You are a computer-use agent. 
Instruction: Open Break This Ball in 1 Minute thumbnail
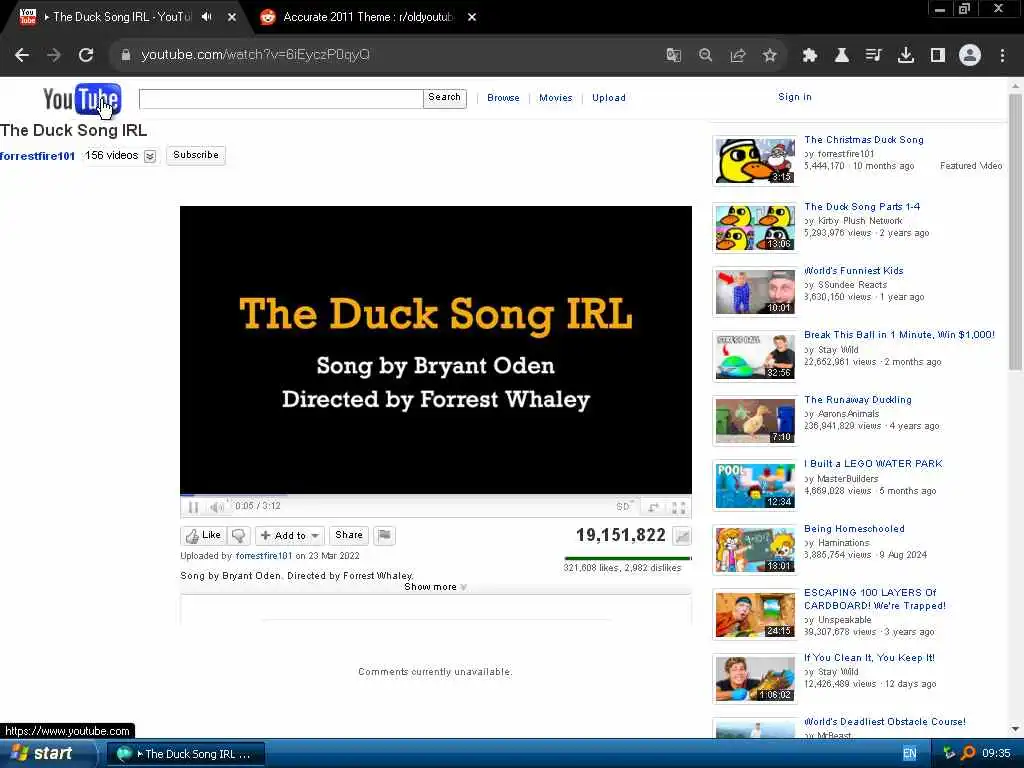(x=755, y=357)
